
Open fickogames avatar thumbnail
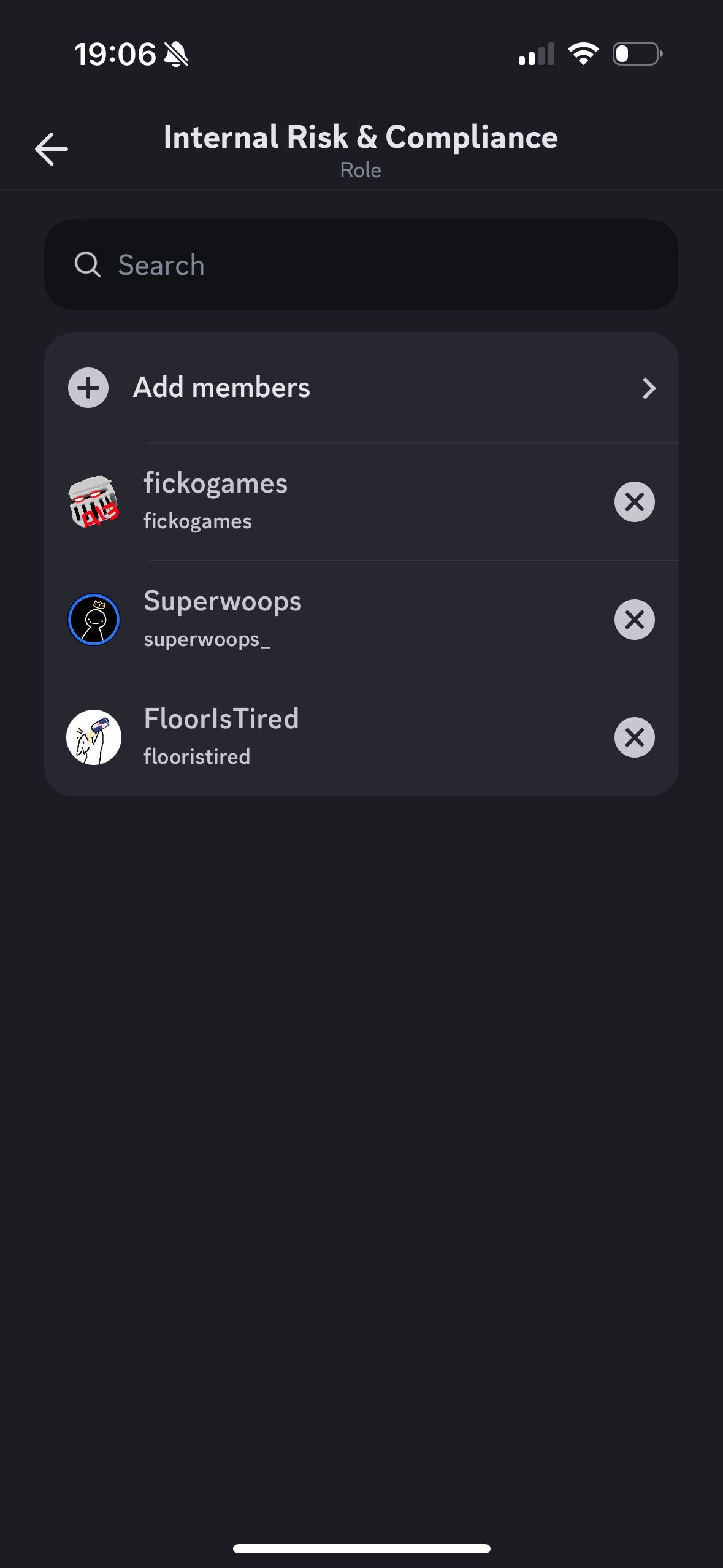(x=94, y=502)
